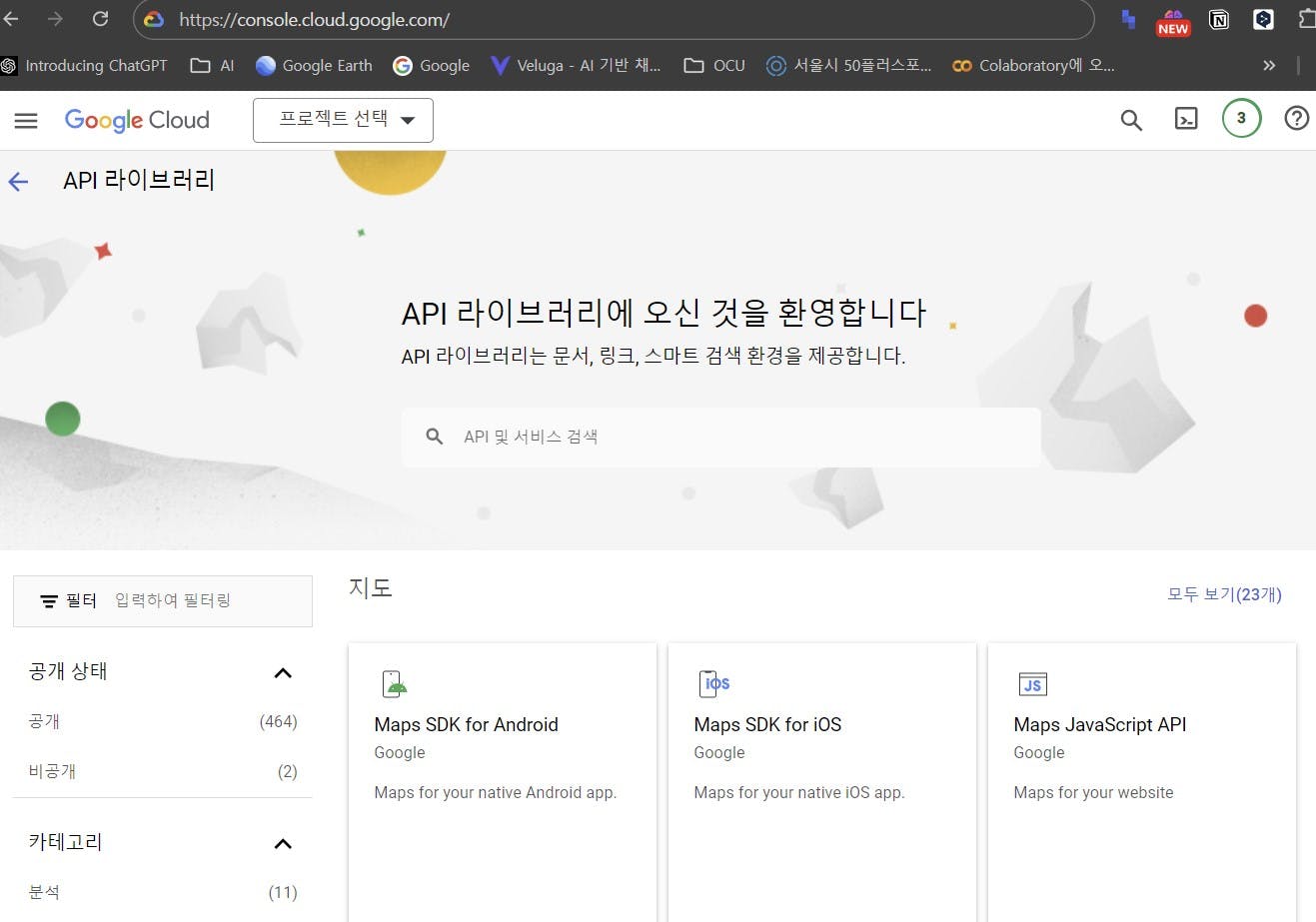Focus the API 및 서비스 검색 field
Viewport: 1316px width, 922px height.
(x=721, y=437)
